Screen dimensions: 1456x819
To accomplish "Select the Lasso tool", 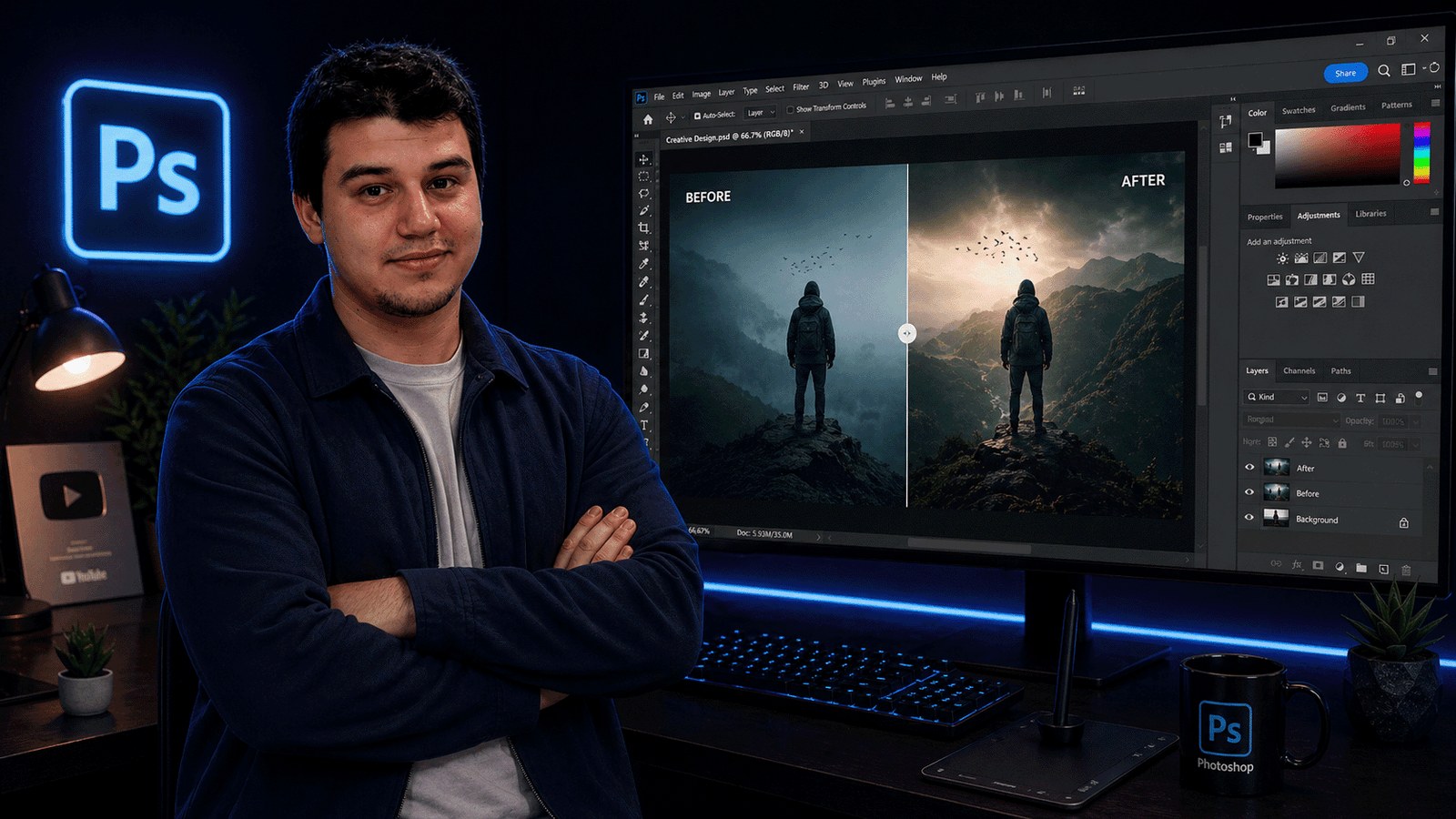I will pyautogui.click(x=644, y=194).
